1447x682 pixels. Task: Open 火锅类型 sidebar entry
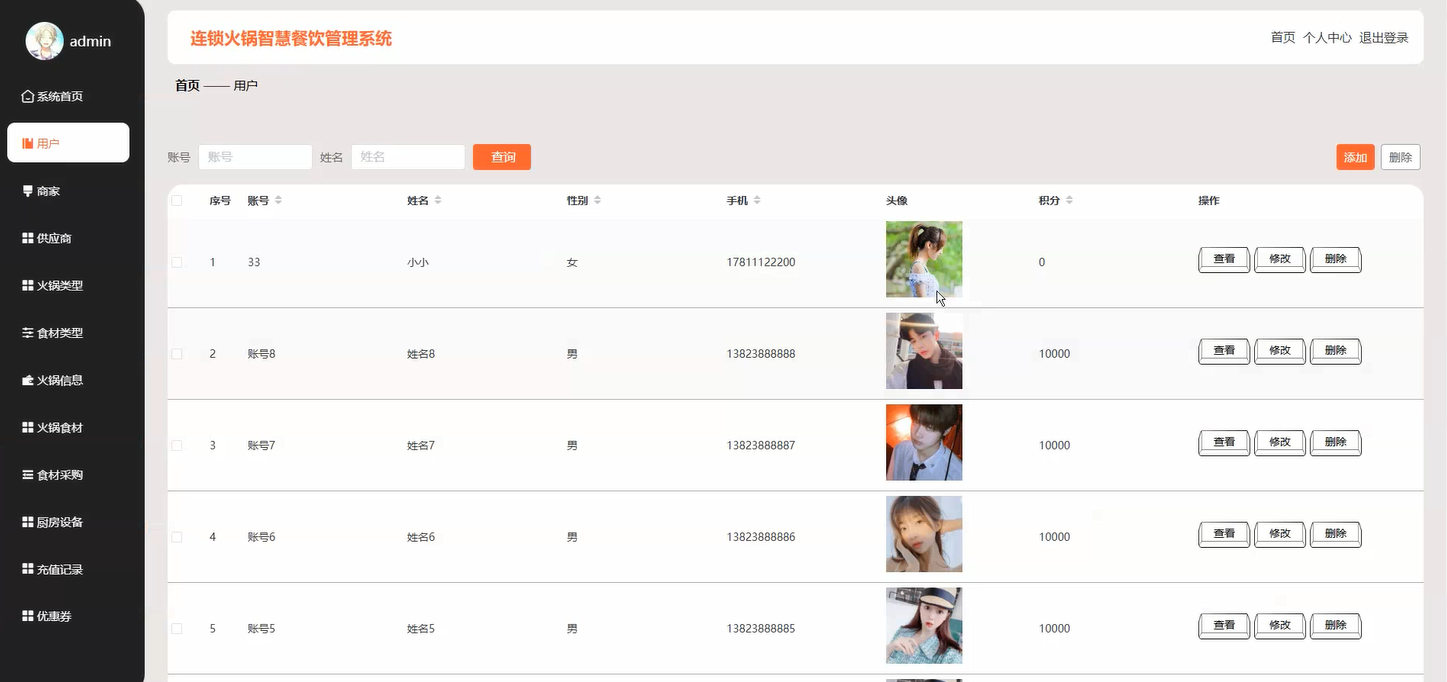(52, 285)
